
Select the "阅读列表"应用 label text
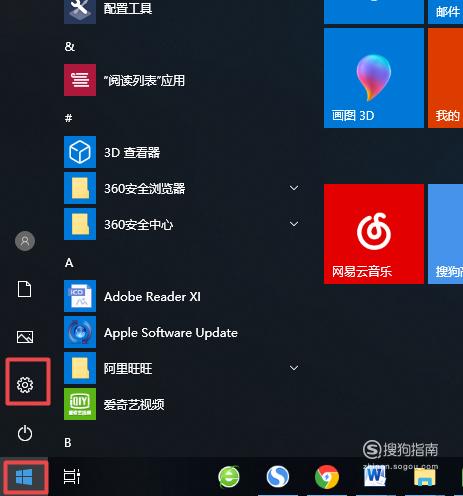(x=144, y=80)
